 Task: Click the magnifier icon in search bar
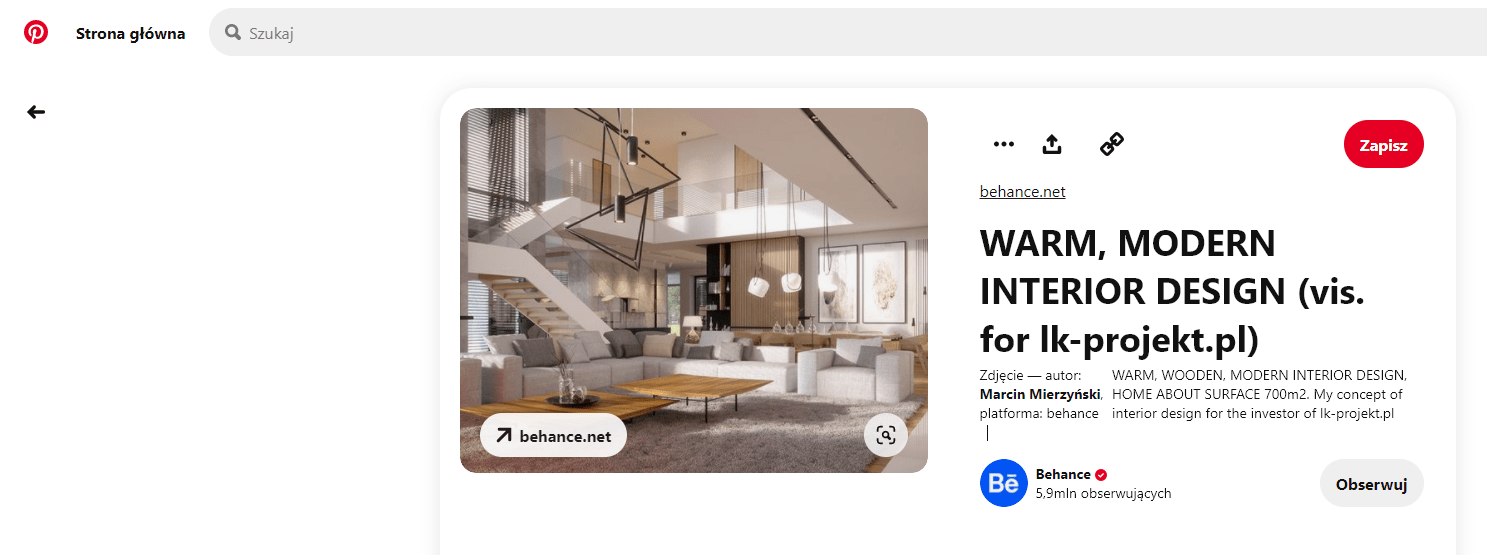233,33
